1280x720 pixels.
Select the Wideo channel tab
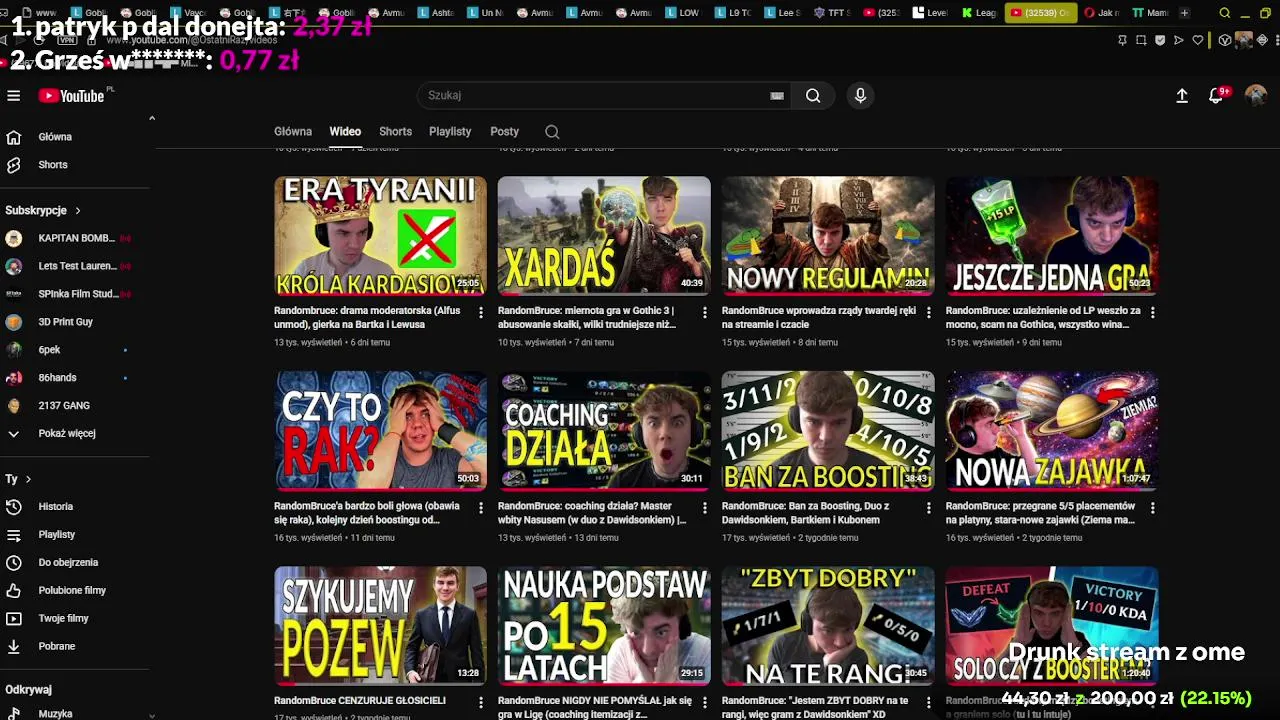[345, 132]
